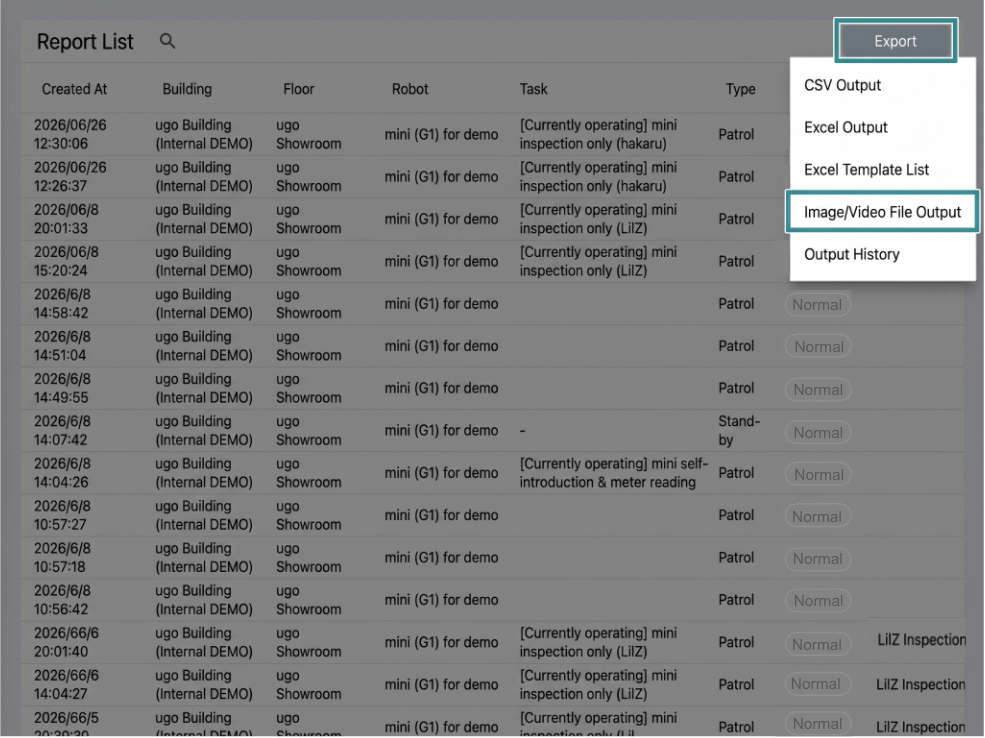Select the report dated 2026/6/8 10:56:42
Image resolution: width=985 pixels, height=738 pixels.
[492, 600]
